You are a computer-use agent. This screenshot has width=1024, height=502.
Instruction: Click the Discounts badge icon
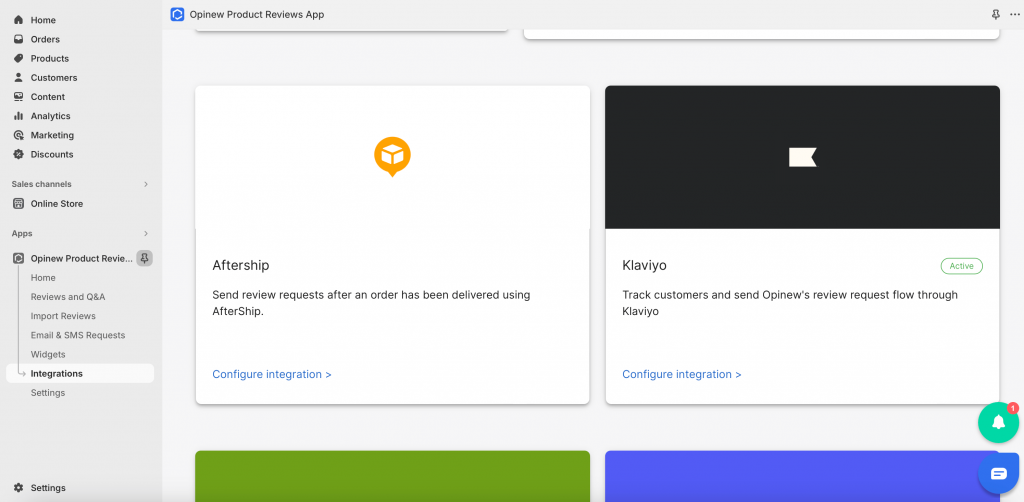[x=18, y=154]
